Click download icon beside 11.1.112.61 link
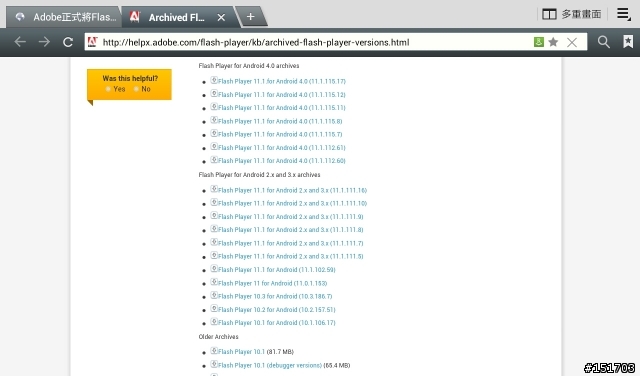640x376 pixels. tap(214, 147)
